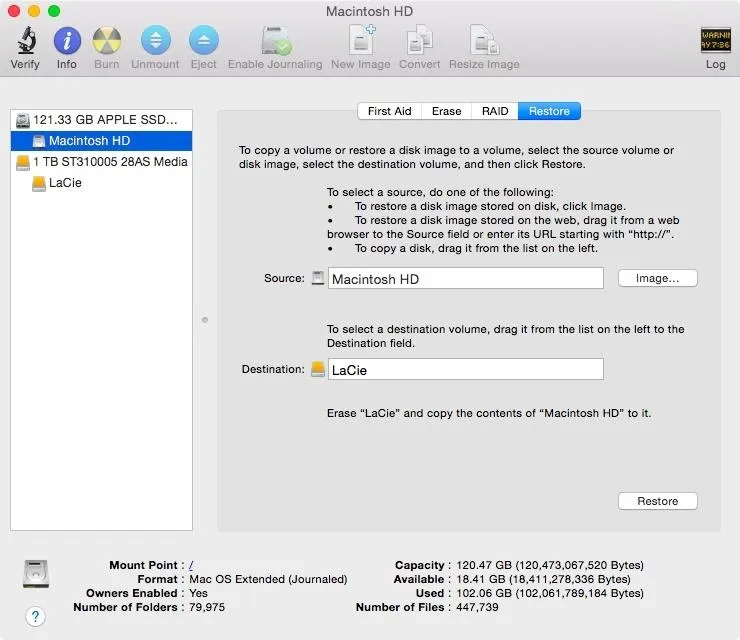Select the Restore tab
Screen dimensions: 740x640
tap(549, 111)
